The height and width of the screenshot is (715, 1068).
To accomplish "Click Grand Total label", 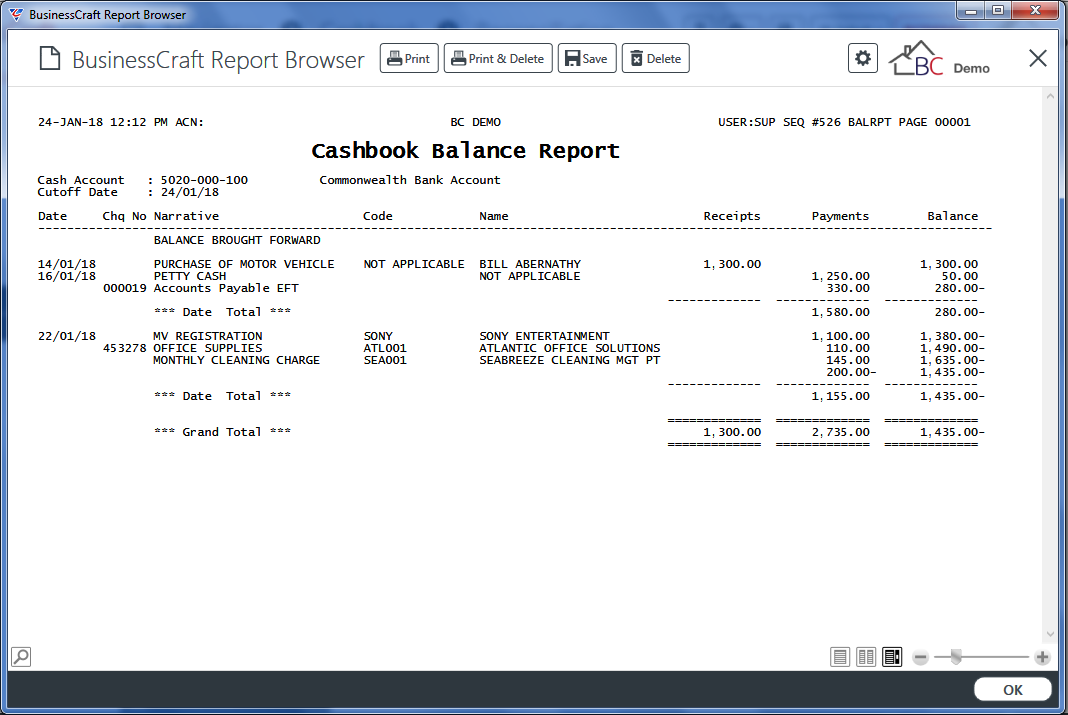I will [x=222, y=432].
